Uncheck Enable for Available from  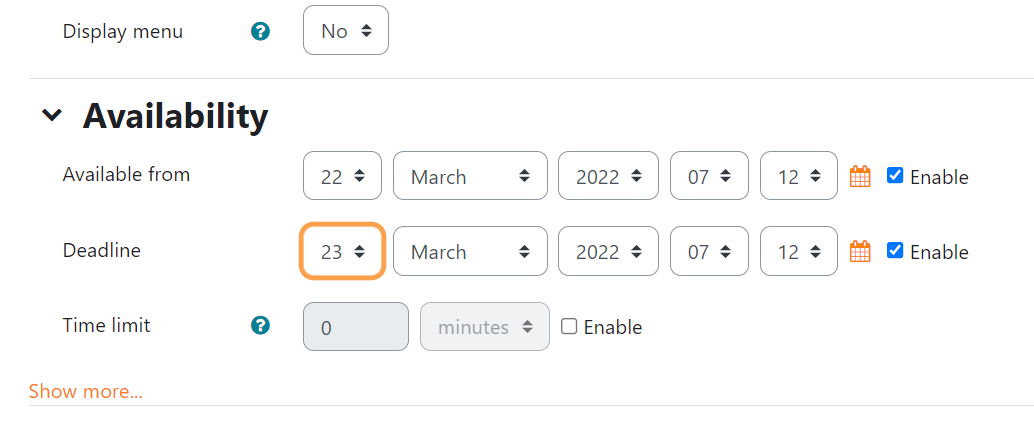pyautogui.click(x=895, y=175)
